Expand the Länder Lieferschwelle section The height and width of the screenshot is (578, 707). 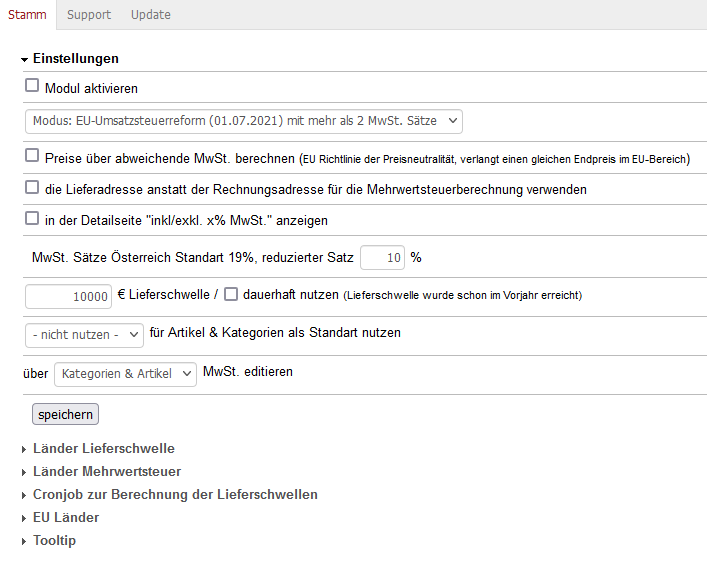click(x=103, y=449)
